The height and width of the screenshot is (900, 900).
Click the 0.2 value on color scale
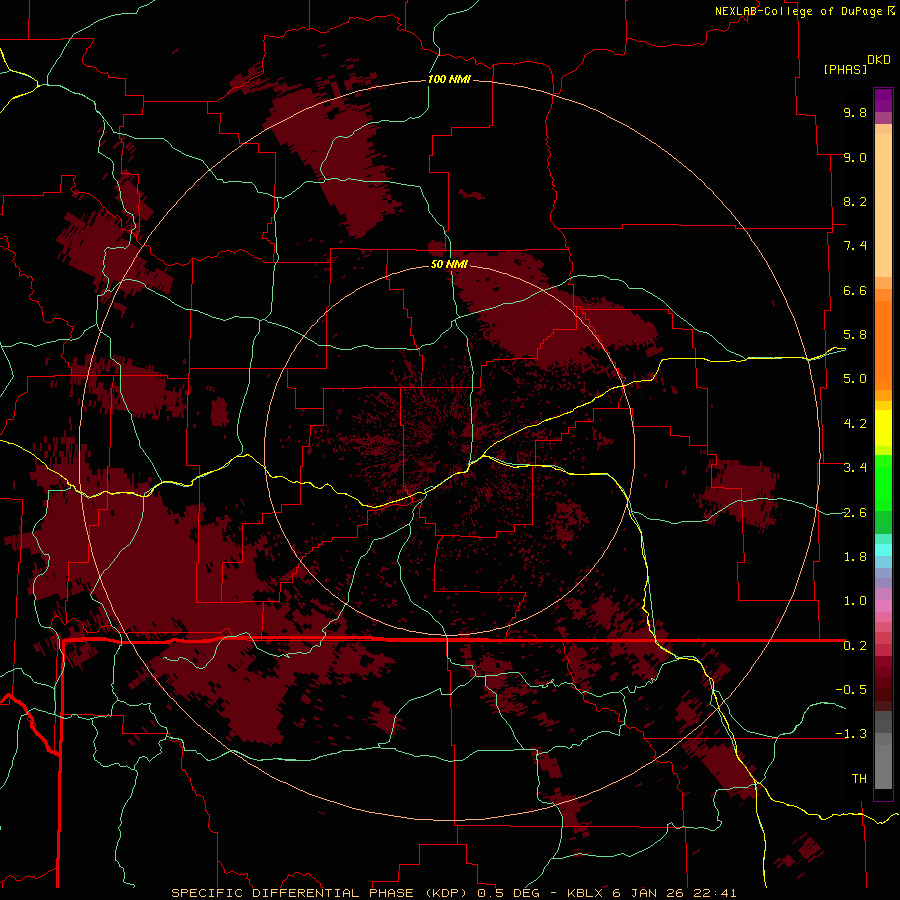[855, 646]
